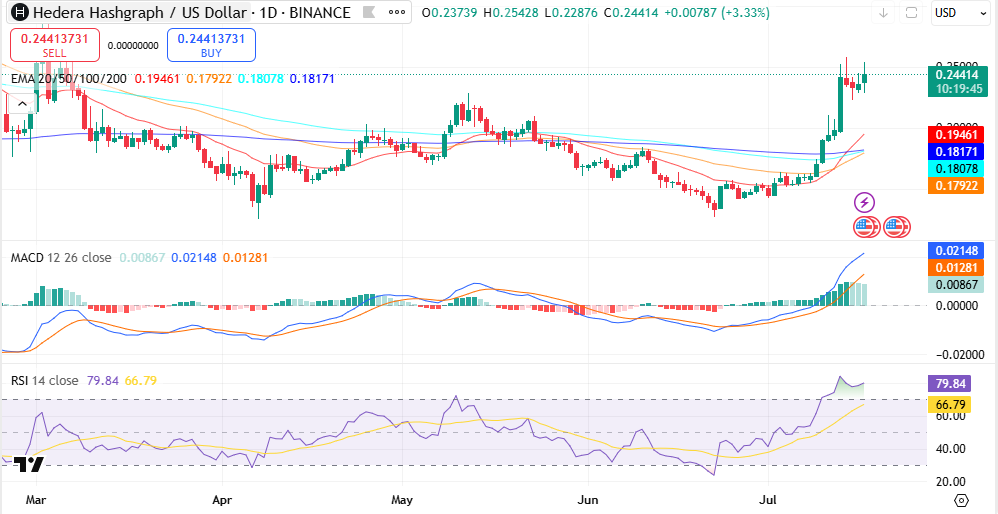The width and height of the screenshot is (998, 514).
Task: Click the yellow RSI value 66.79 in legend
Action: coord(141,380)
